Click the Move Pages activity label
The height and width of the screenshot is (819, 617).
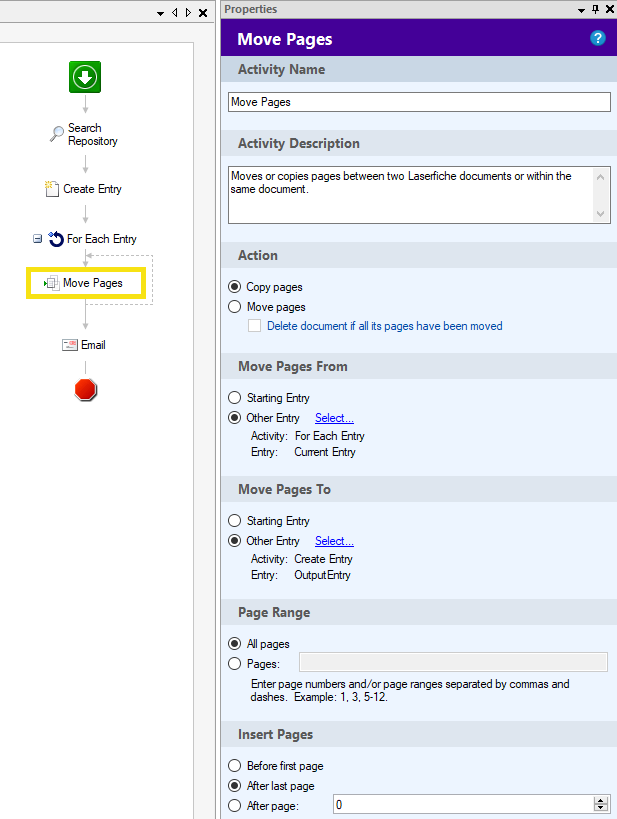click(x=92, y=283)
